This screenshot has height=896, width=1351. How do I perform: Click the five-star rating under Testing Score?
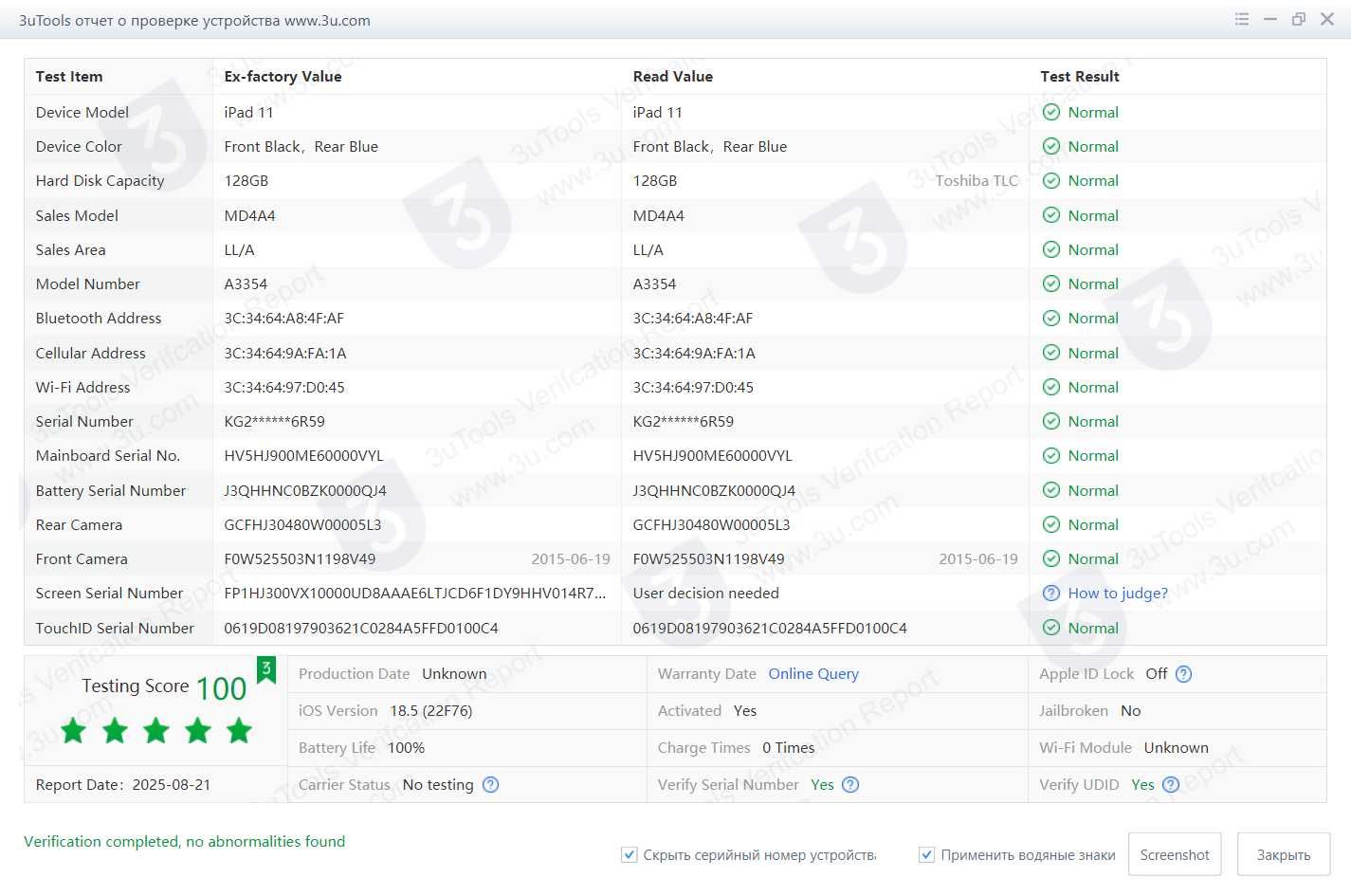tap(156, 730)
